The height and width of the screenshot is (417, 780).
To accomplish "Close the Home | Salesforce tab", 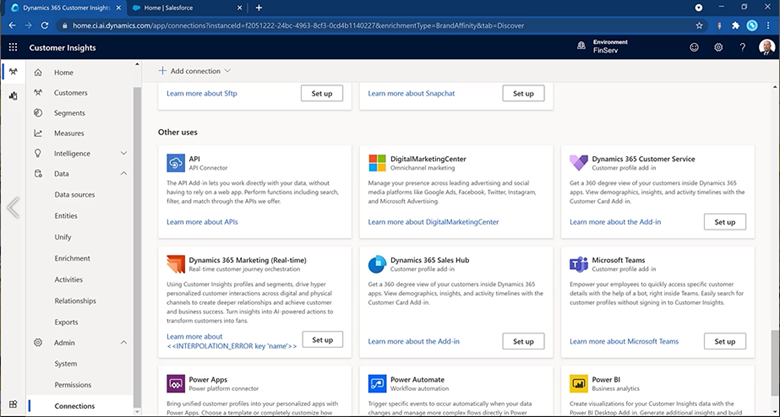I will coord(239,8).
